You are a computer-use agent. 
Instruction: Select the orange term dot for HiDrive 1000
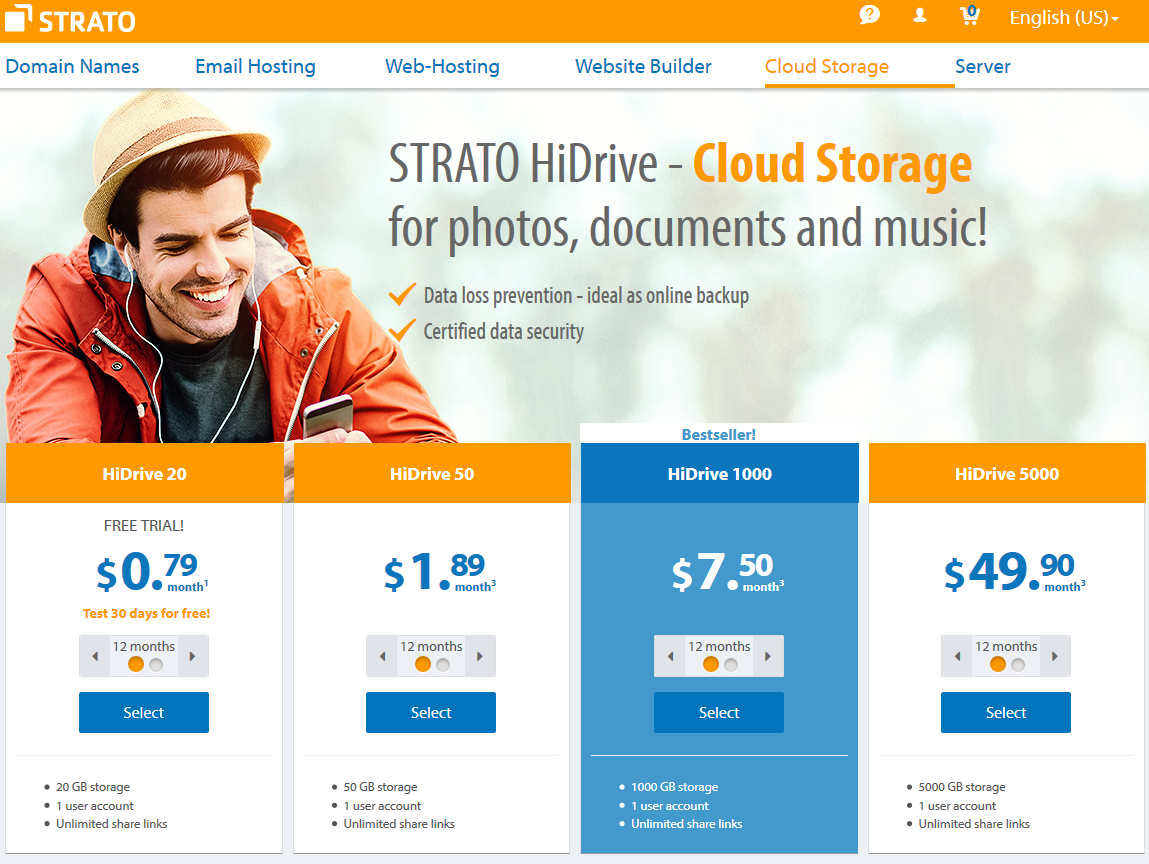coord(711,665)
